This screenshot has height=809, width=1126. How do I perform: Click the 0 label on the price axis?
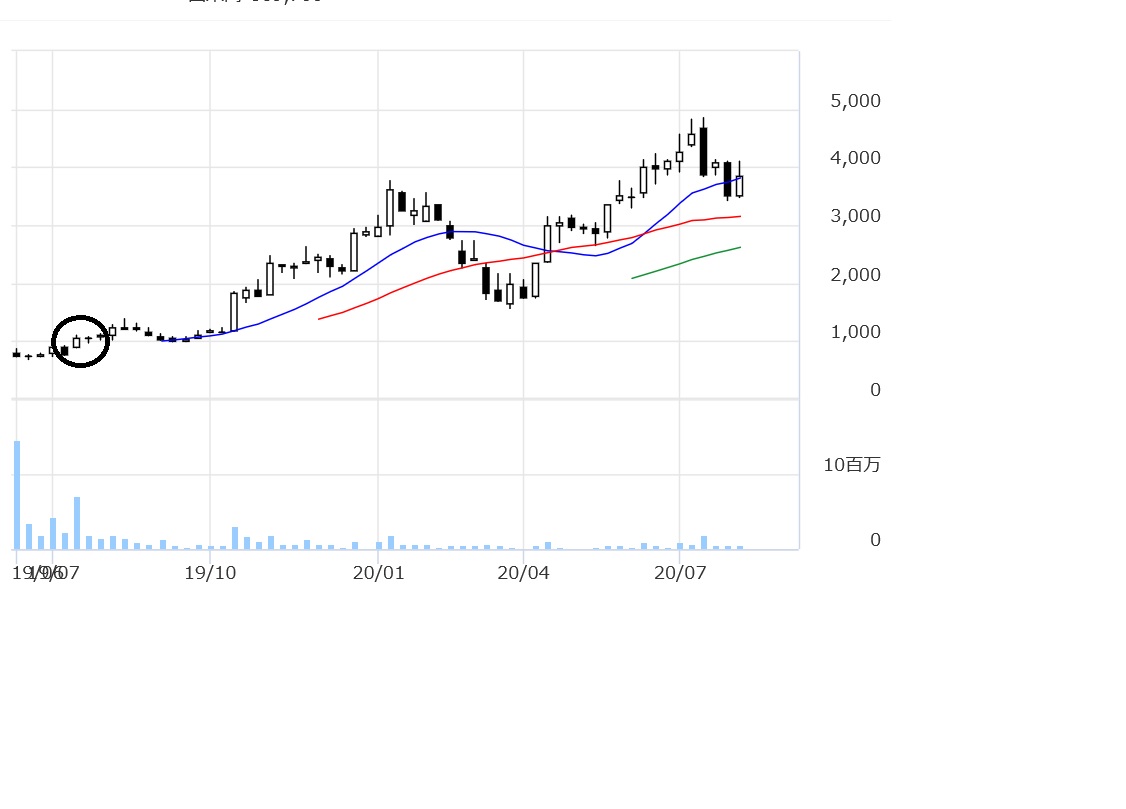pos(875,390)
